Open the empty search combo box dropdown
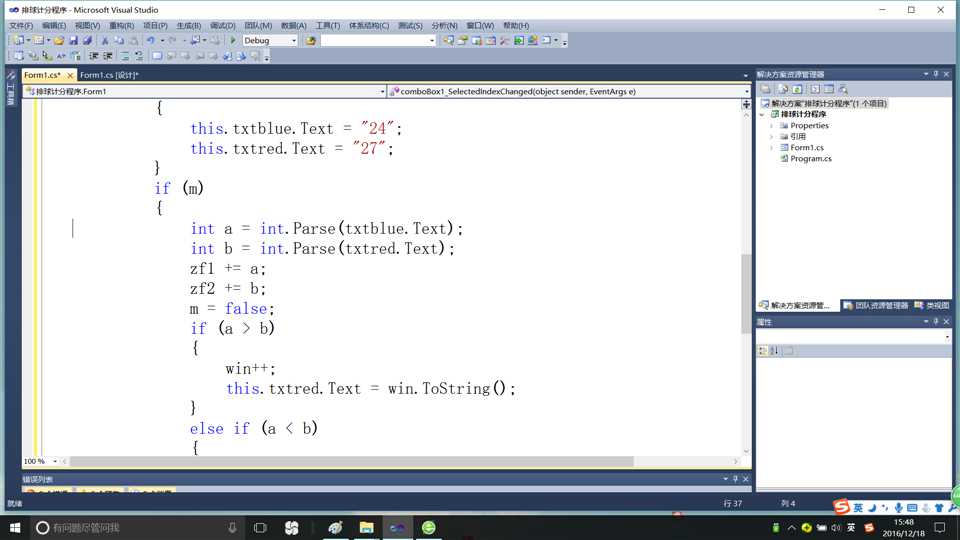Image resolution: width=960 pixels, height=540 pixels. (x=432, y=40)
